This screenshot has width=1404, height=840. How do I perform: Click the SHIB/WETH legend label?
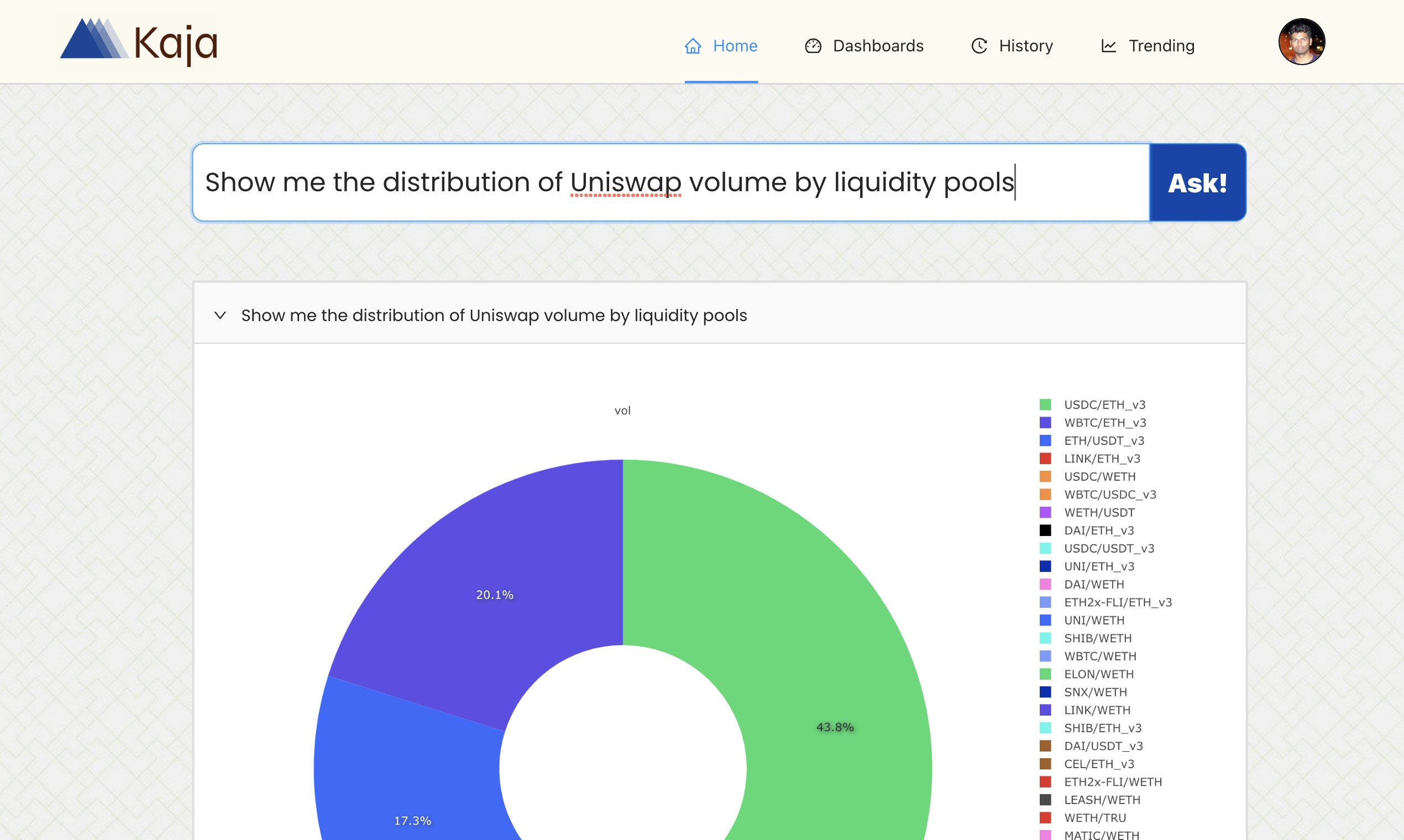pos(1098,638)
